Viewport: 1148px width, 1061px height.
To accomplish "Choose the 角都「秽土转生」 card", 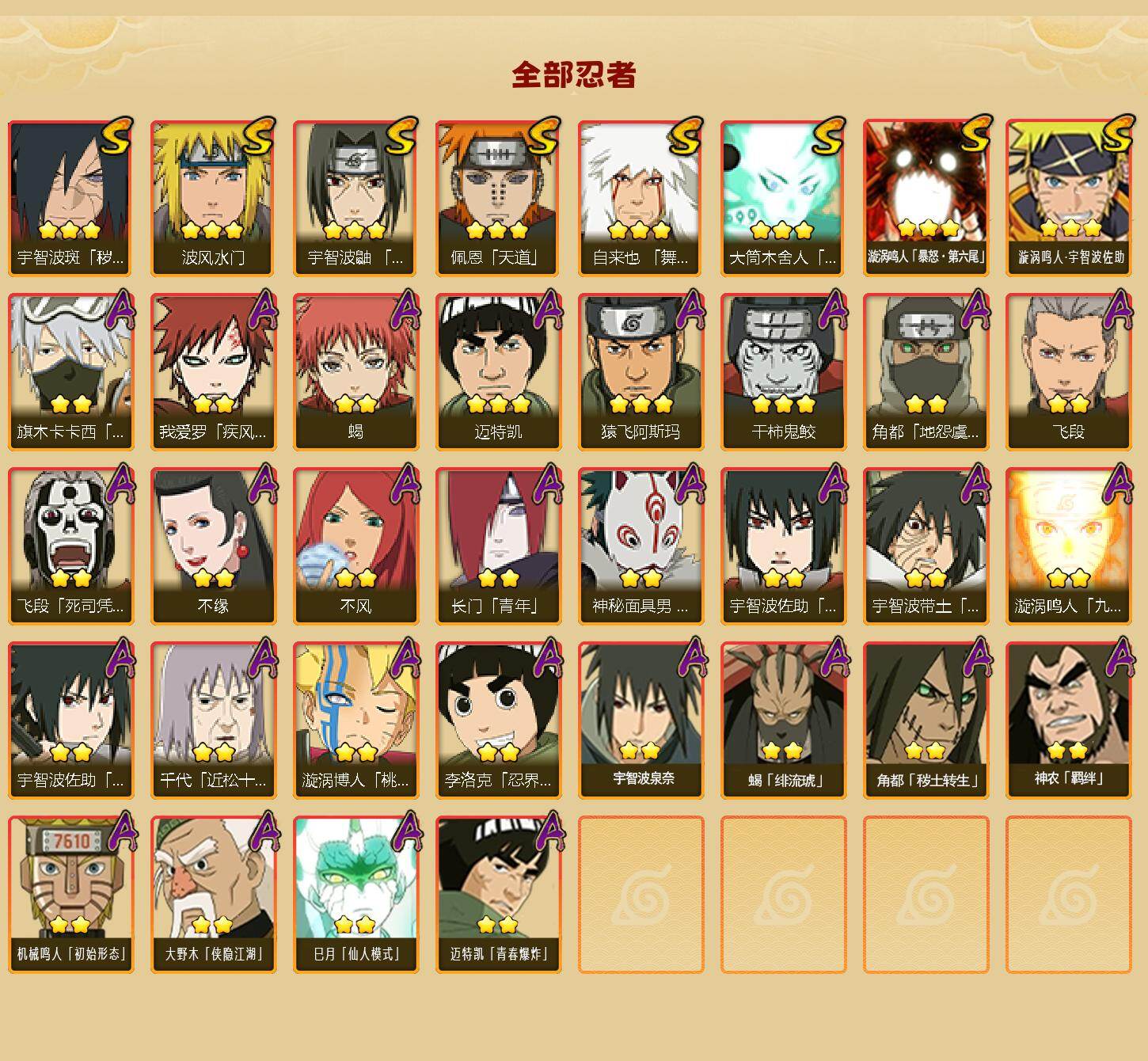I will click(x=926, y=720).
